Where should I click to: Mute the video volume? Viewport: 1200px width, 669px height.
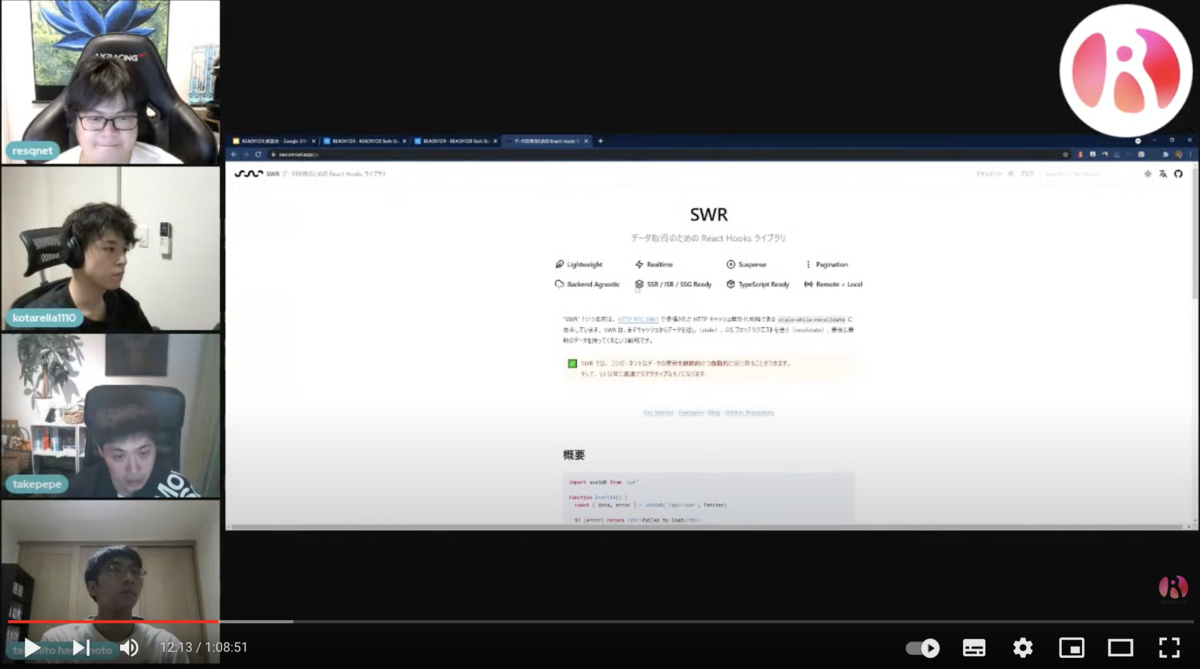coord(129,647)
